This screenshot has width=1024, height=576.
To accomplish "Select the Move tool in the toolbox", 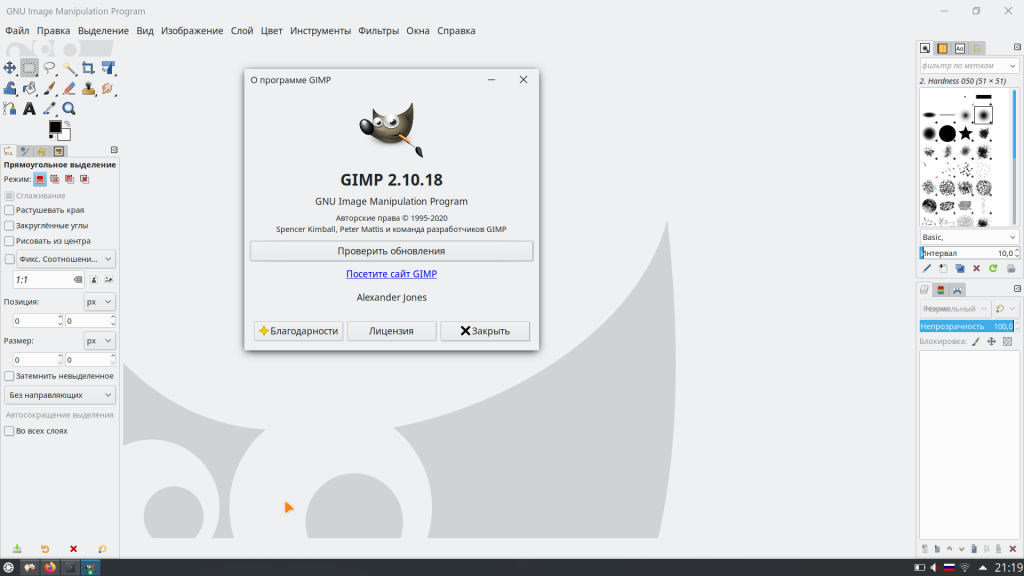I will pyautogui.click(x=10, y=68).
